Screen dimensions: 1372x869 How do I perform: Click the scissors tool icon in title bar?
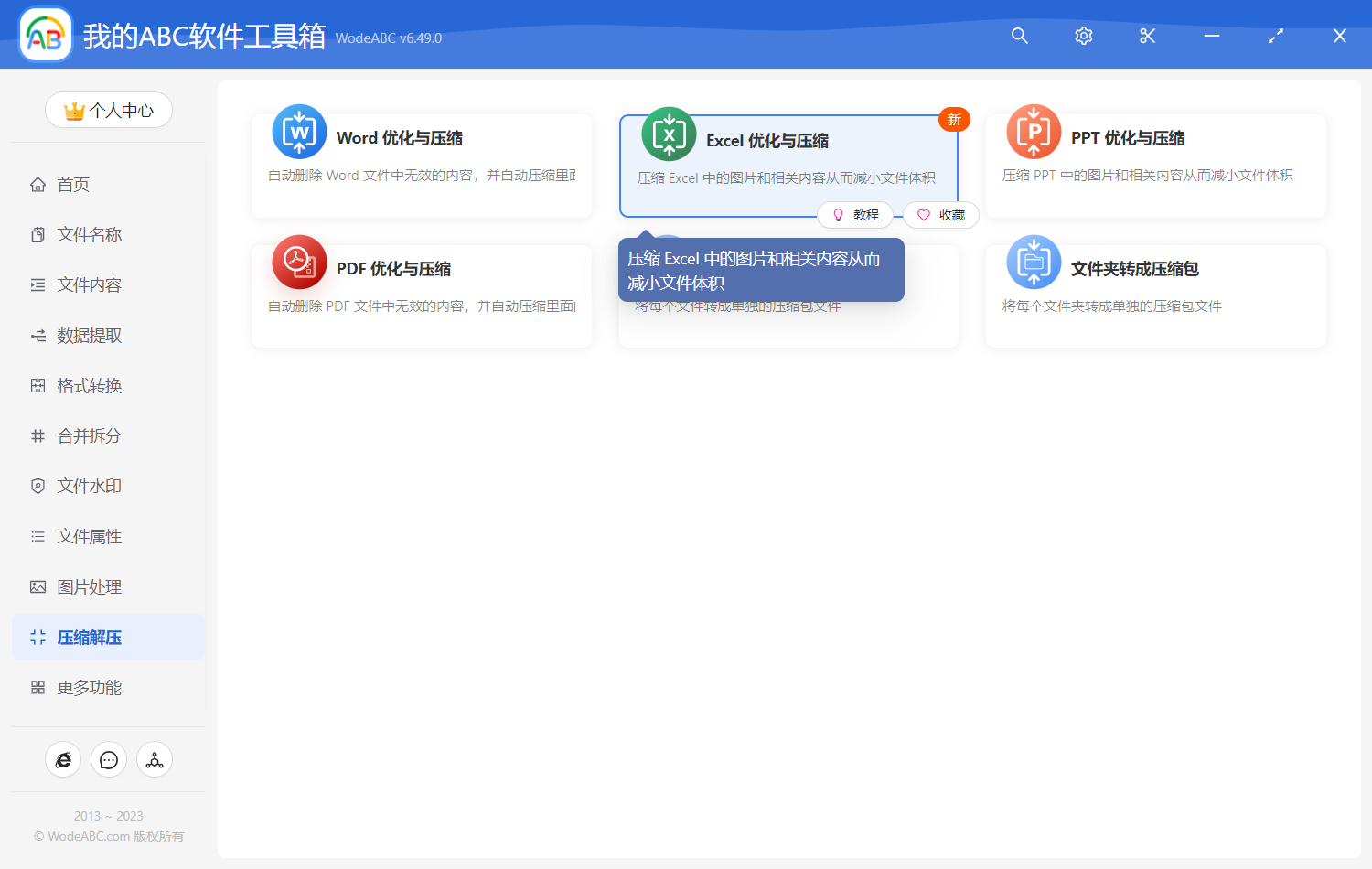(1148, 36)
